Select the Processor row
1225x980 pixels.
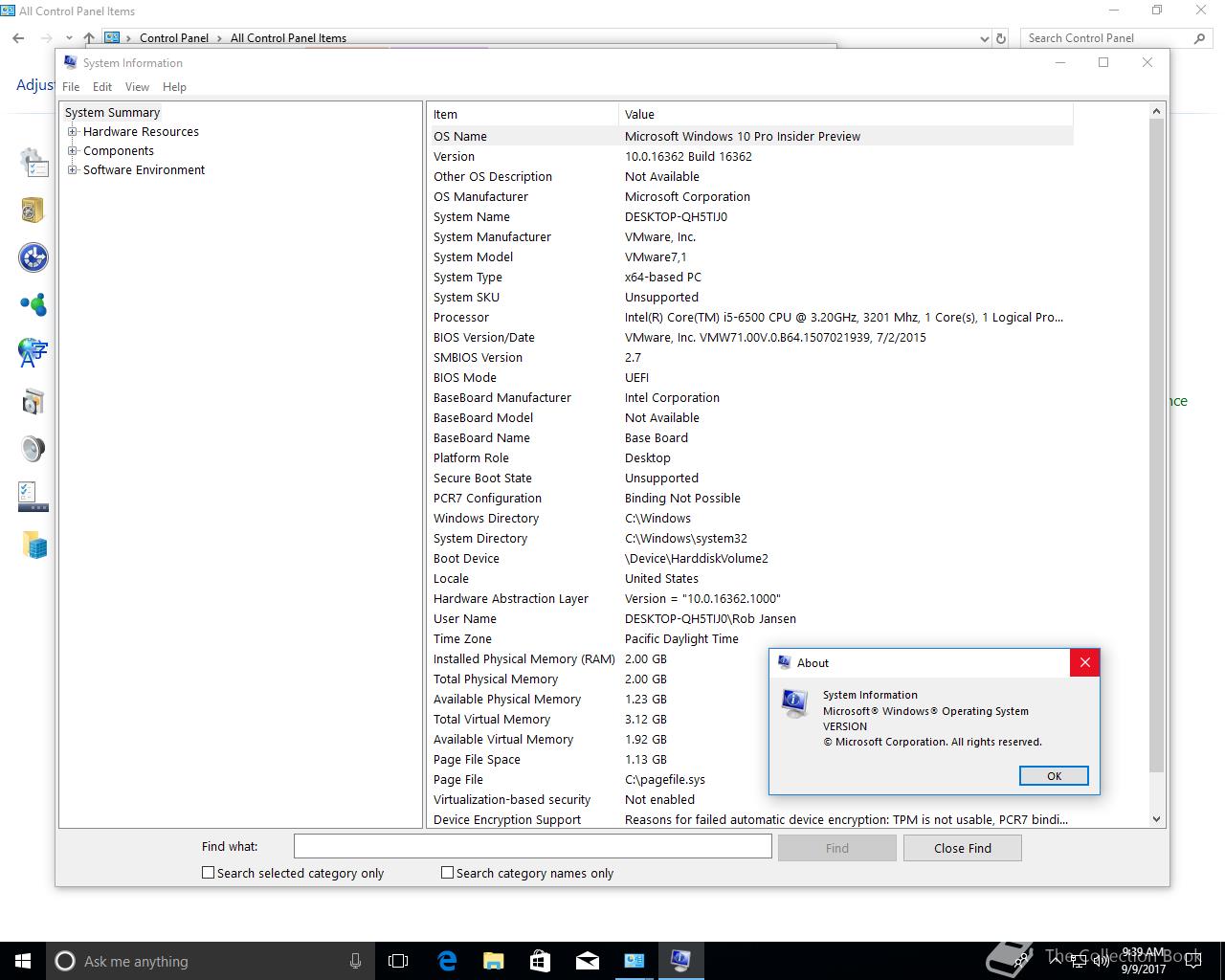click(751, 317)
